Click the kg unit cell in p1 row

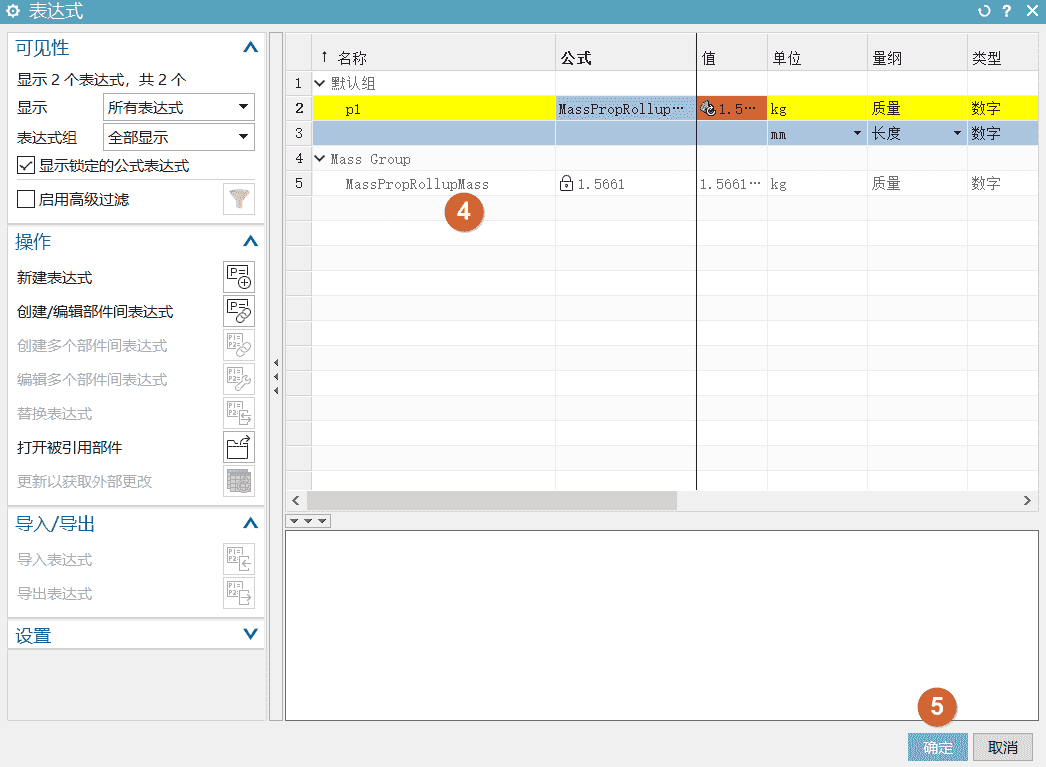(817, 108)
